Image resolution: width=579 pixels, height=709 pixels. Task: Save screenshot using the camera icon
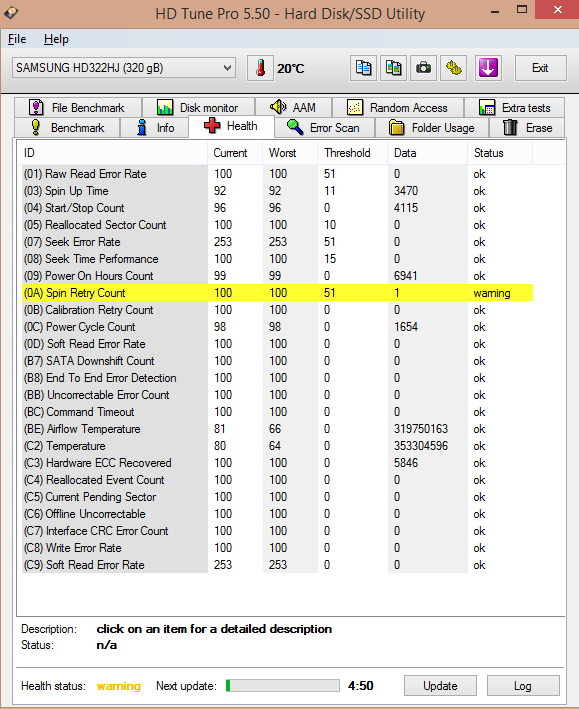tap(423, 68)
